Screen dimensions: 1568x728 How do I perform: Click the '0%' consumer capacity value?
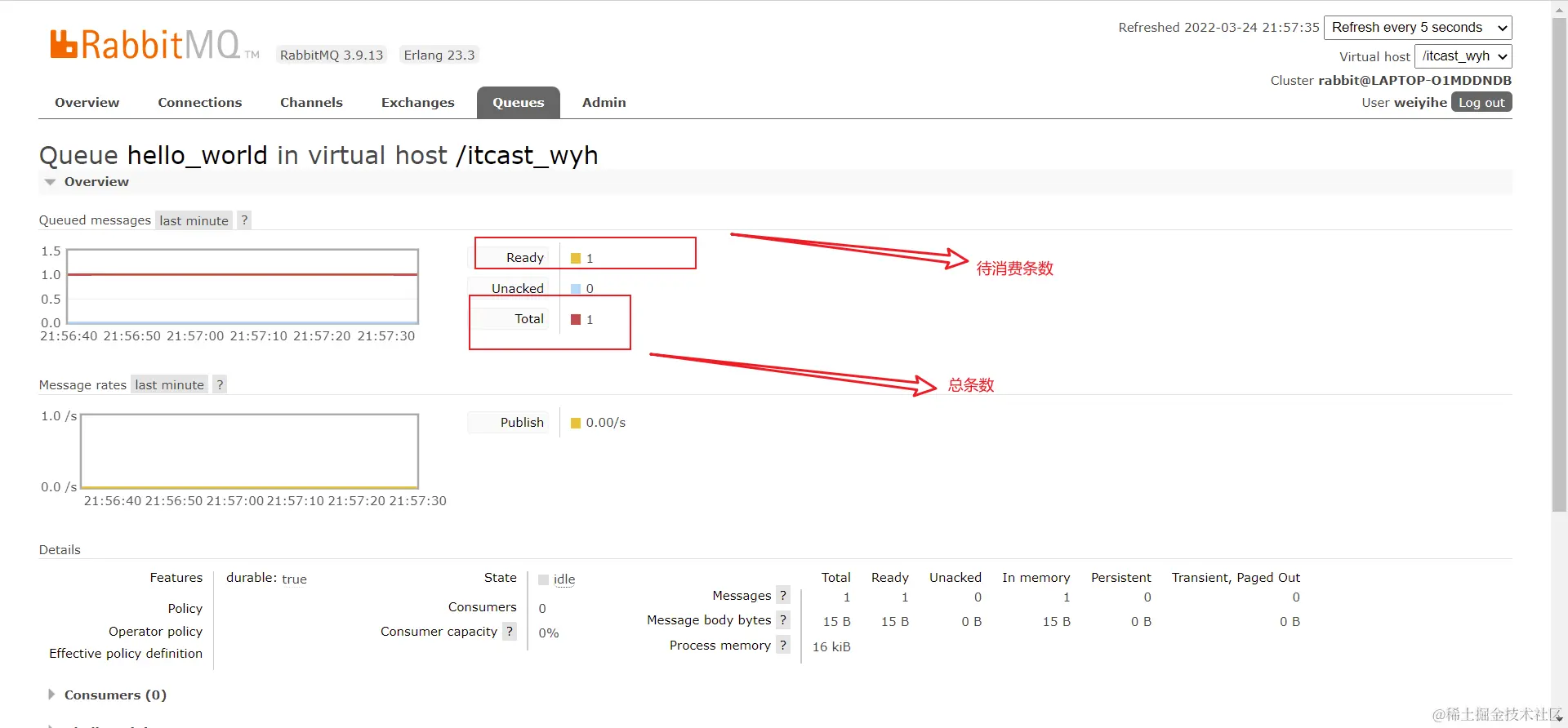click(549, 633)
